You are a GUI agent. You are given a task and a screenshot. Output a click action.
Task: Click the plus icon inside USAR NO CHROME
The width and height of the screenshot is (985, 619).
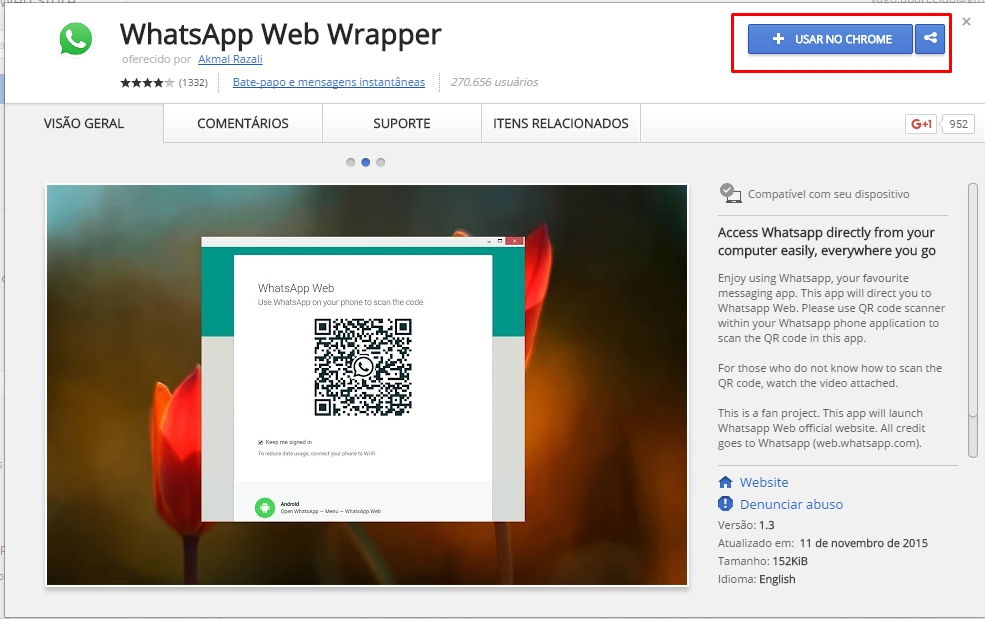point(776,40)
